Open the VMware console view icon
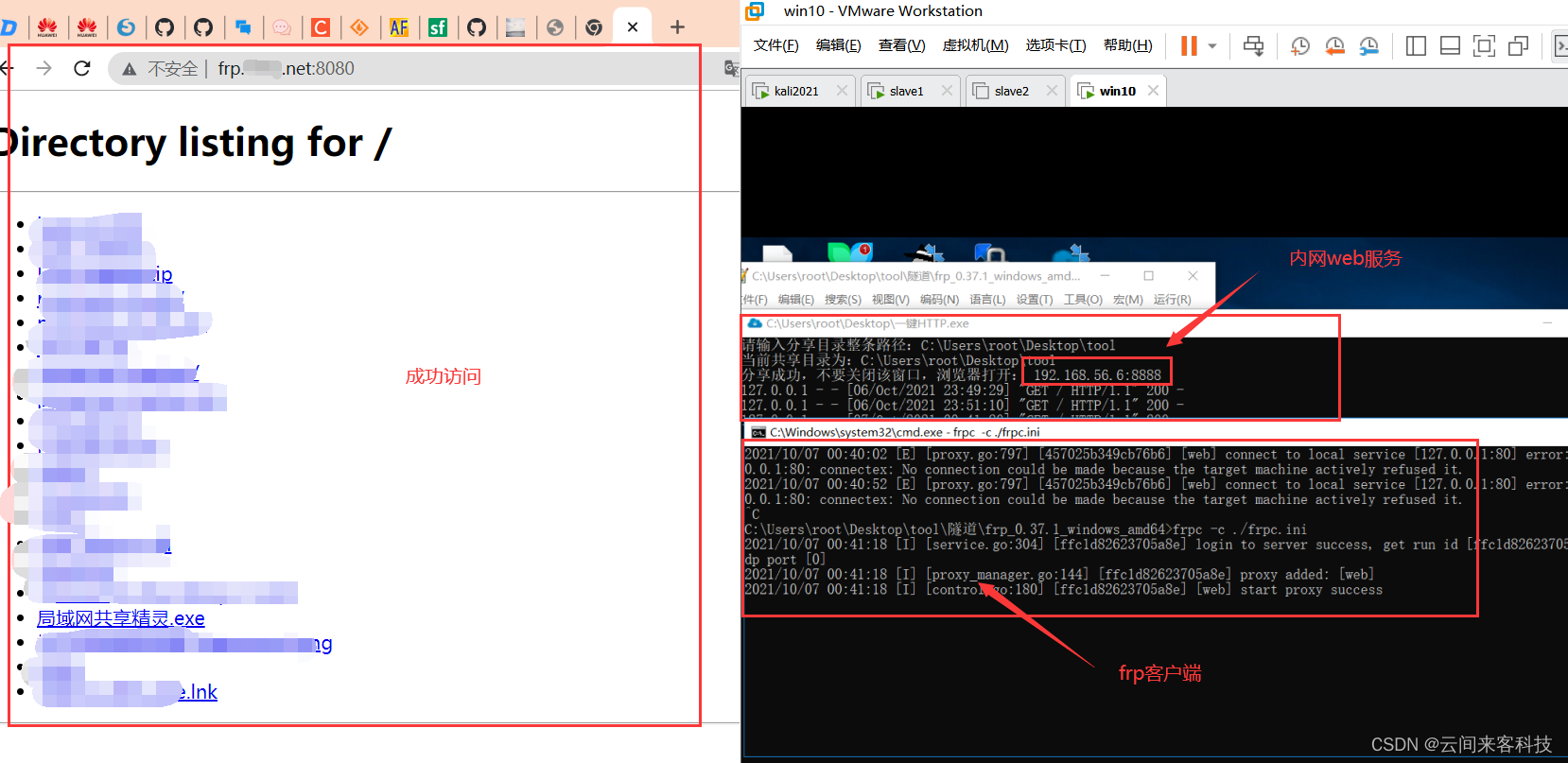 click(1560, 45)
